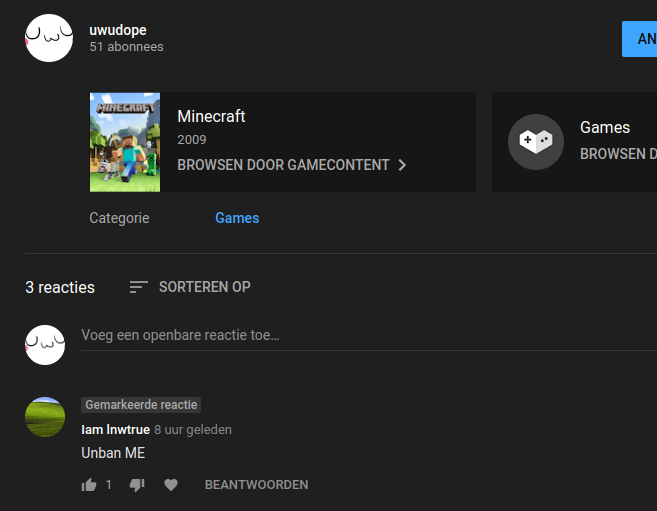Open the Minecraft game title
Viewport: 657px width, 511px height.
(x=211, y=116)
